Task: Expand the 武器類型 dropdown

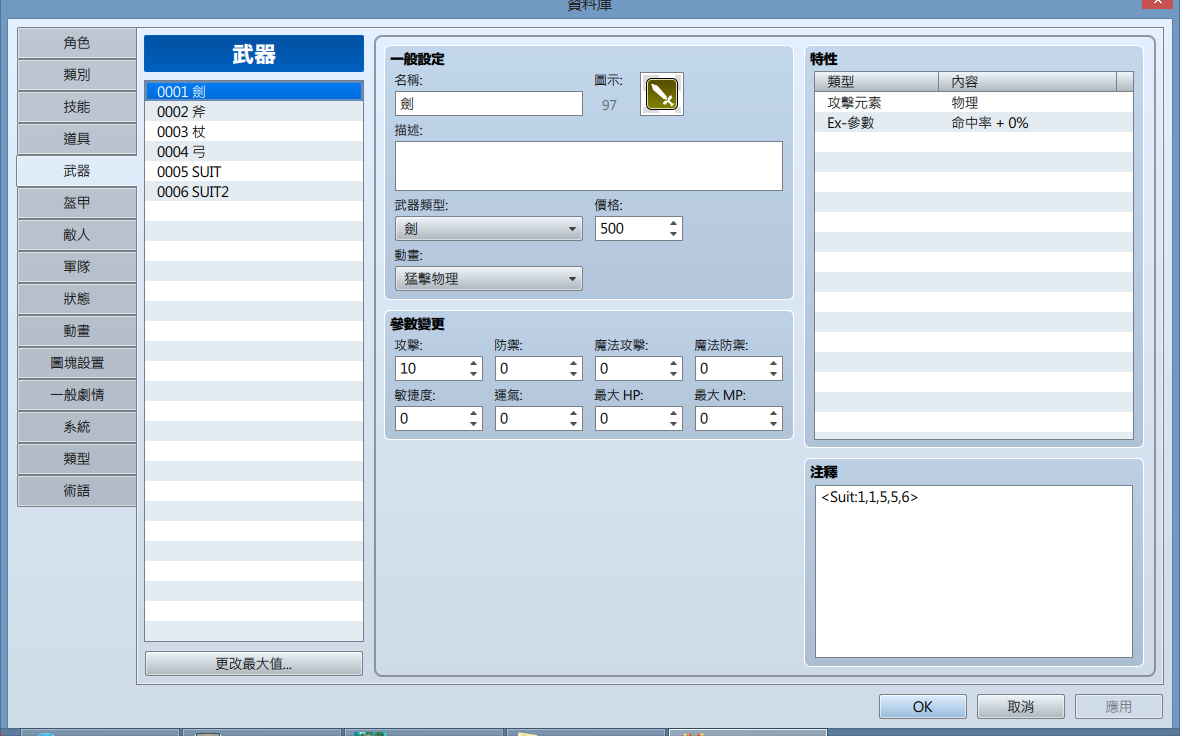Action: point(488,229)
